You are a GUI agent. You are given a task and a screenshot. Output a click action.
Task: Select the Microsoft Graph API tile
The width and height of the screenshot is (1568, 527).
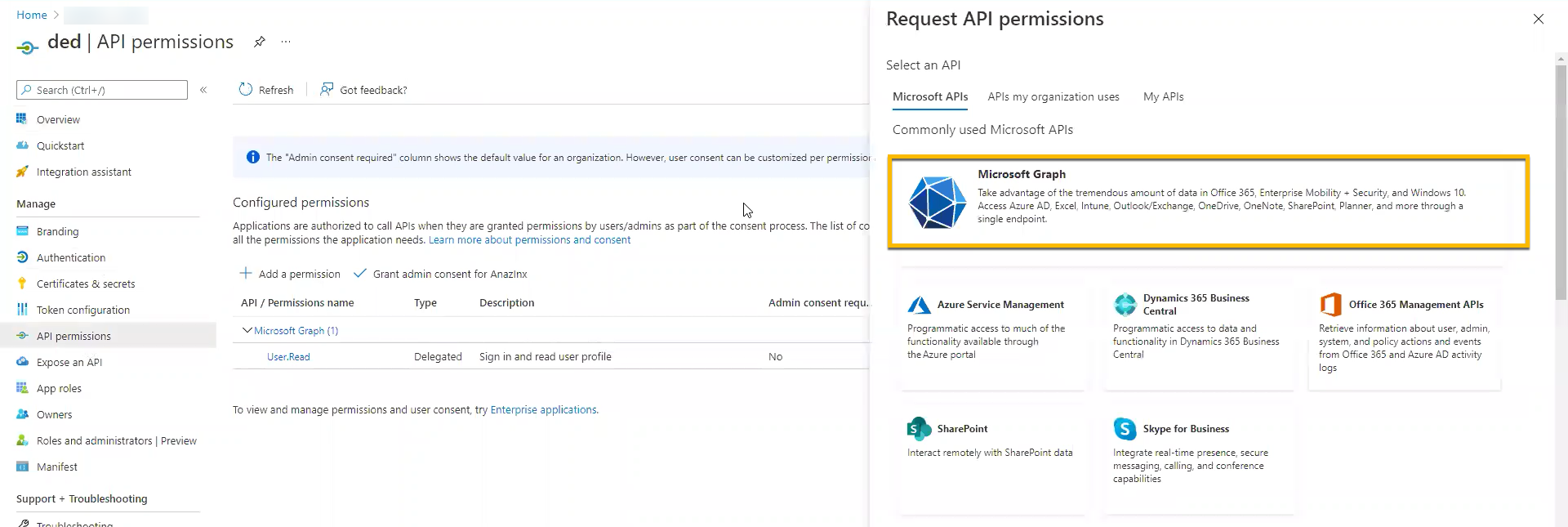pyautogui.click(x=1207, y=201)
